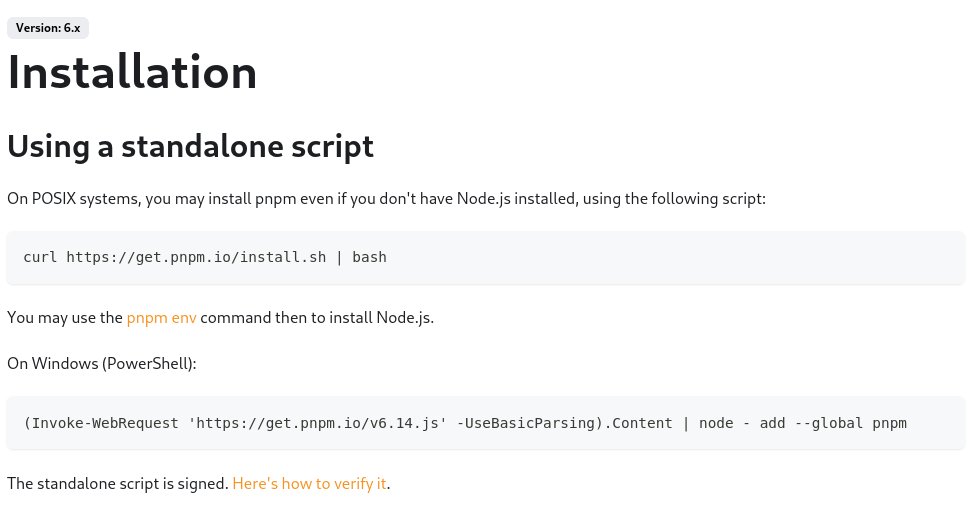Click the word "bash" in the curl command

pyautogui.click(x=370, y=257)
